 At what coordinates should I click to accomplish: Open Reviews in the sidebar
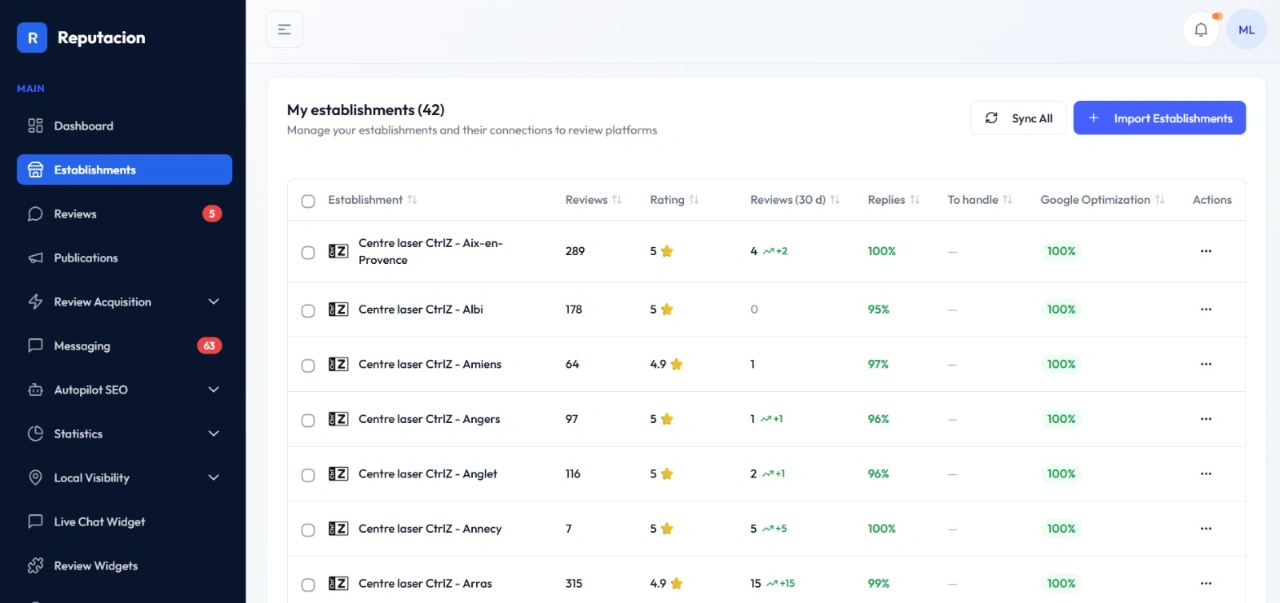tap(124, 214)
